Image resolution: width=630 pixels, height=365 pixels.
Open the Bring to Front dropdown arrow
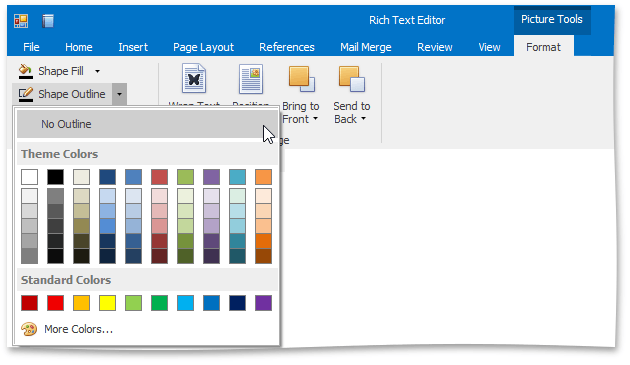point(315,119)
